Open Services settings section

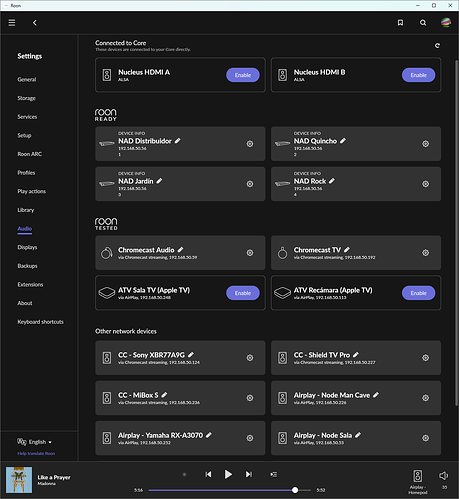coord(27,117)
